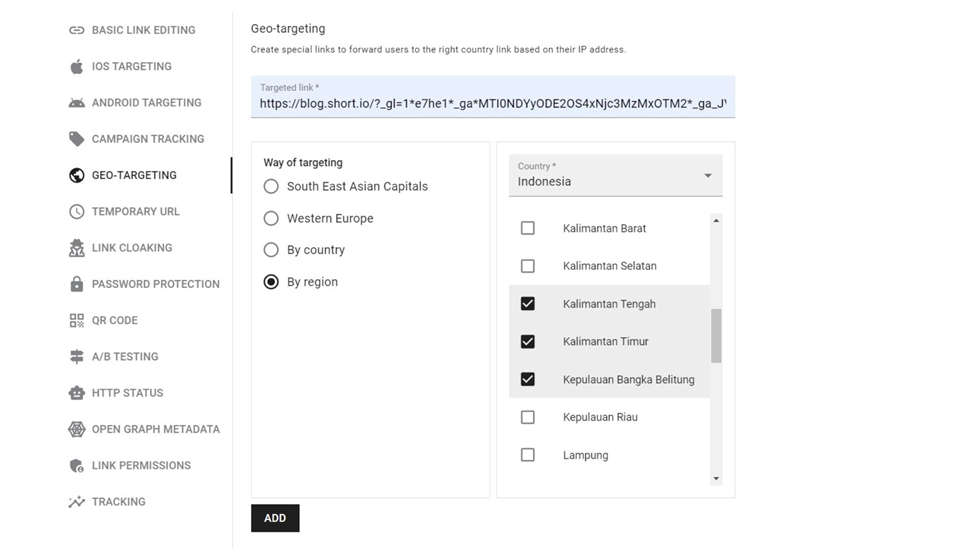975x548 pixels.
Task: Click the Password Protection lock icon
Action: pyautogui.click(x=77, y=284)
